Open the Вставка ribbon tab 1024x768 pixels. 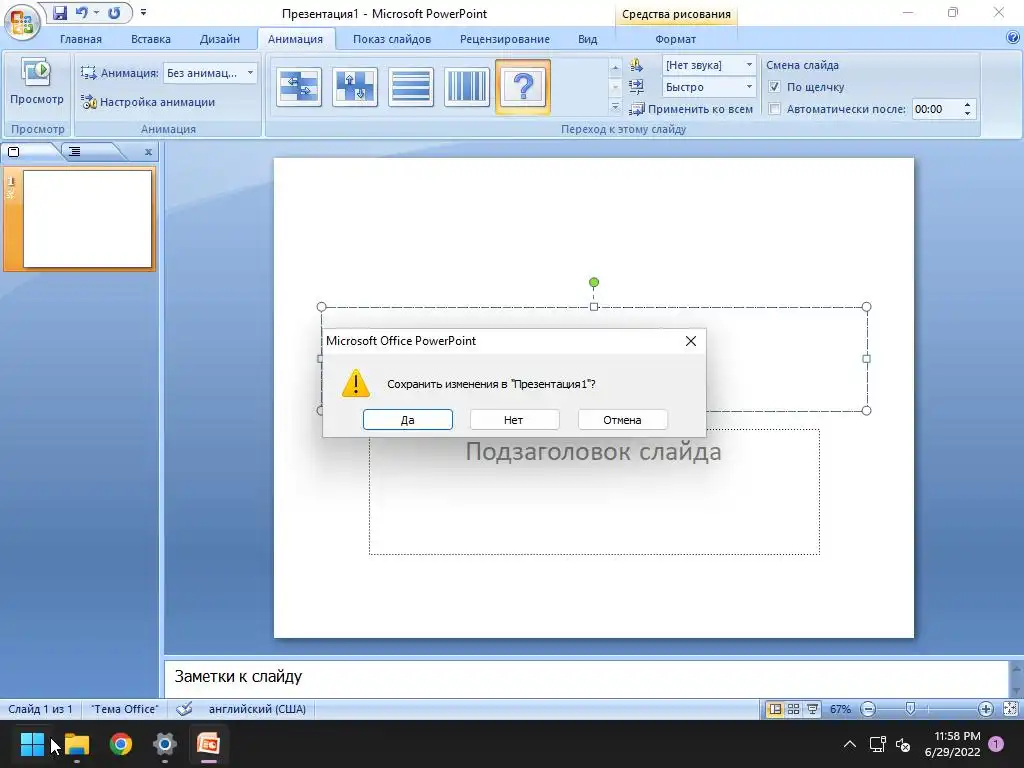coord(151,39)
